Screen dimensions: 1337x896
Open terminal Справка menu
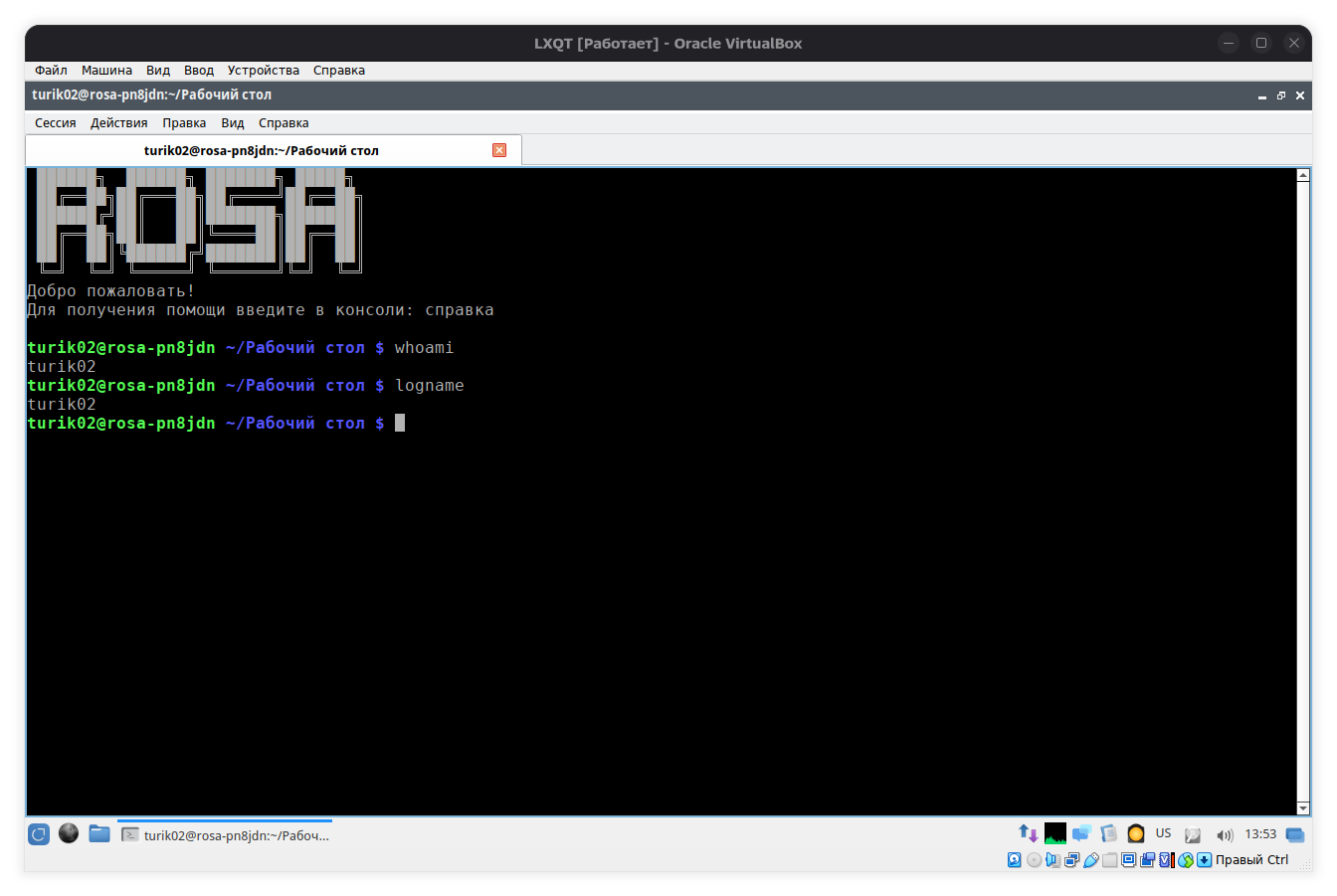[x=284, y=123]
